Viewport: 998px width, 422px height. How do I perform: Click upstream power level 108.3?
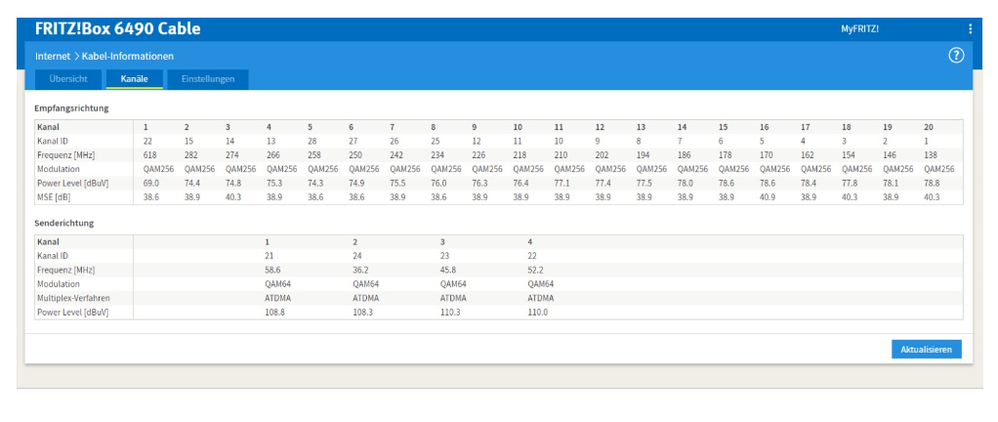(x=362, y=312)
